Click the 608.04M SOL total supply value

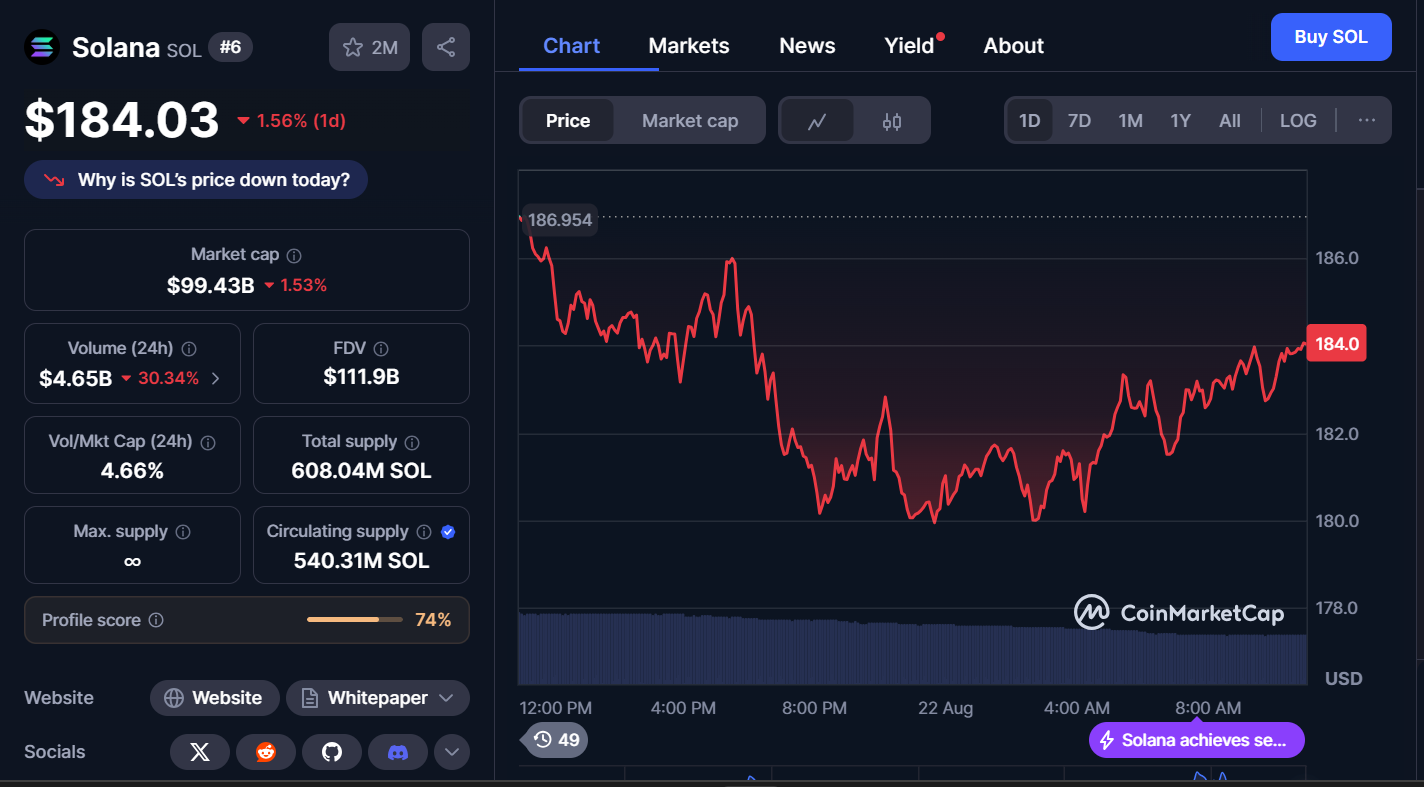[361, 470]
